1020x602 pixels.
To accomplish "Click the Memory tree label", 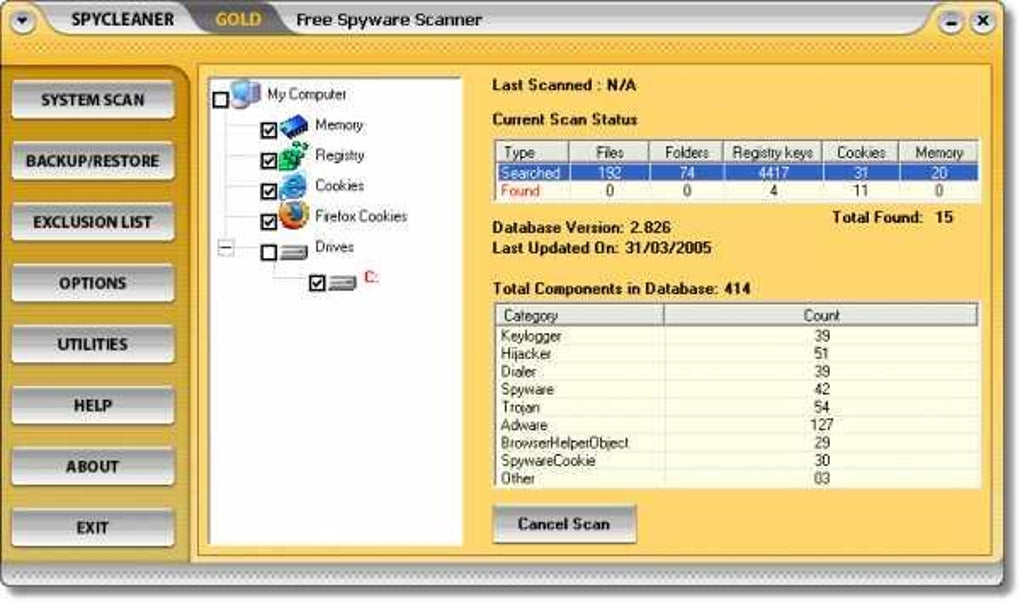I will tap(339, 125).
